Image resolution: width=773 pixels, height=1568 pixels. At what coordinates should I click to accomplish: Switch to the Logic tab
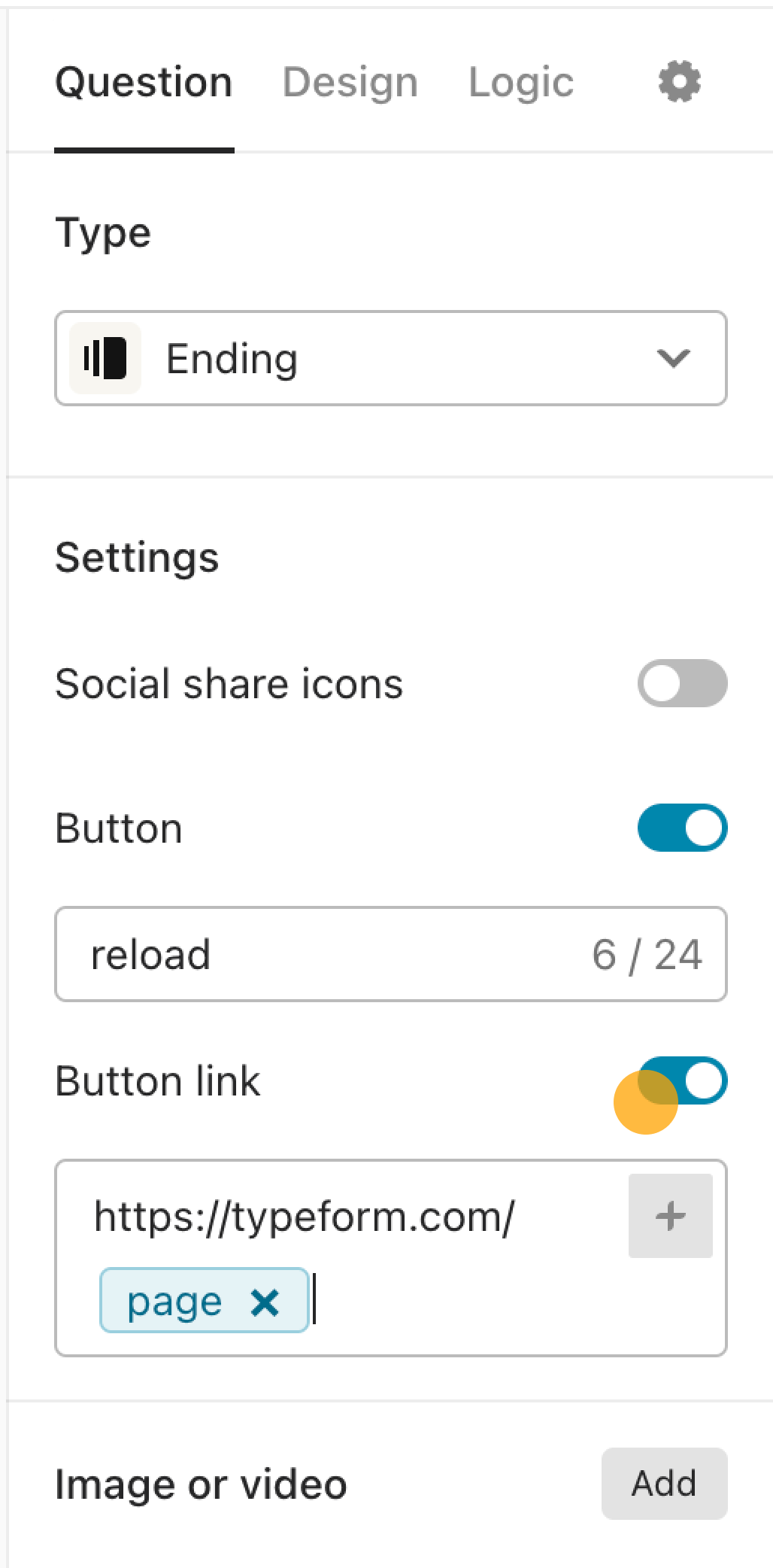(x=521, y=82)
